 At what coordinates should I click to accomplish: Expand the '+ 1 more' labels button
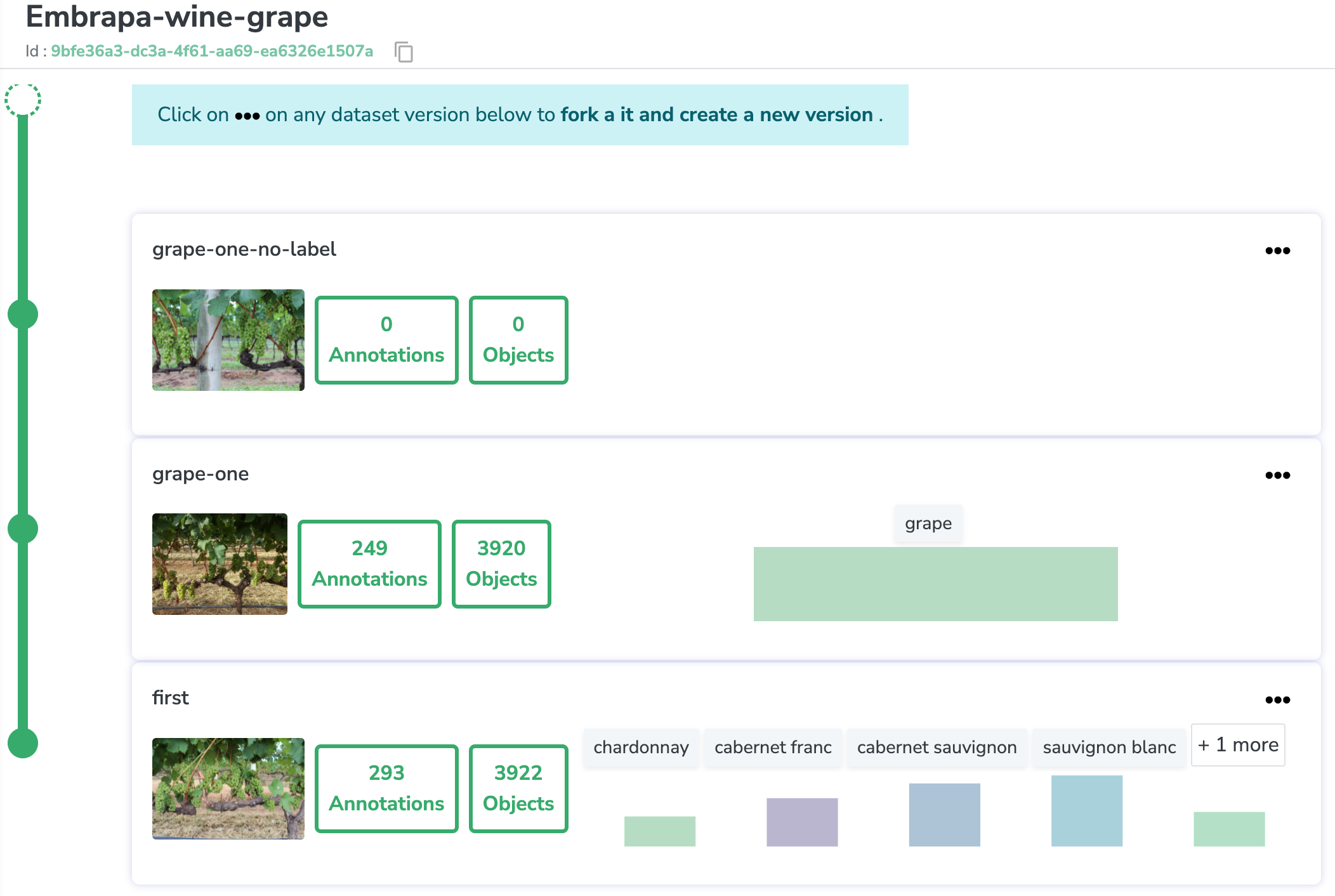[x=1238, y=745]
